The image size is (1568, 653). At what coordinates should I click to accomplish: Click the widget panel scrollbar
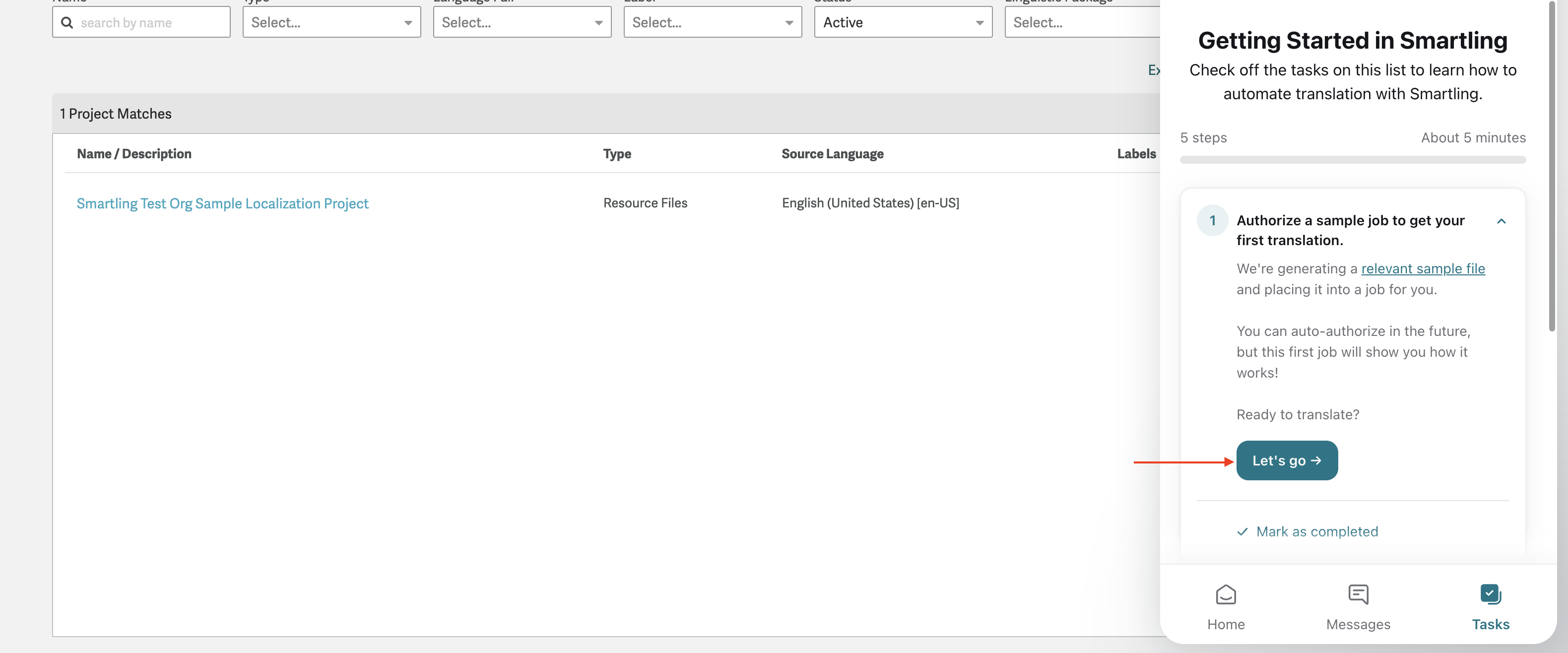(1551, 166)
